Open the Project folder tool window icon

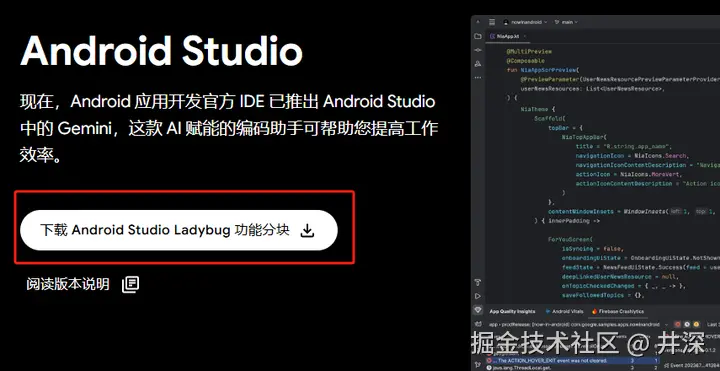478,36
